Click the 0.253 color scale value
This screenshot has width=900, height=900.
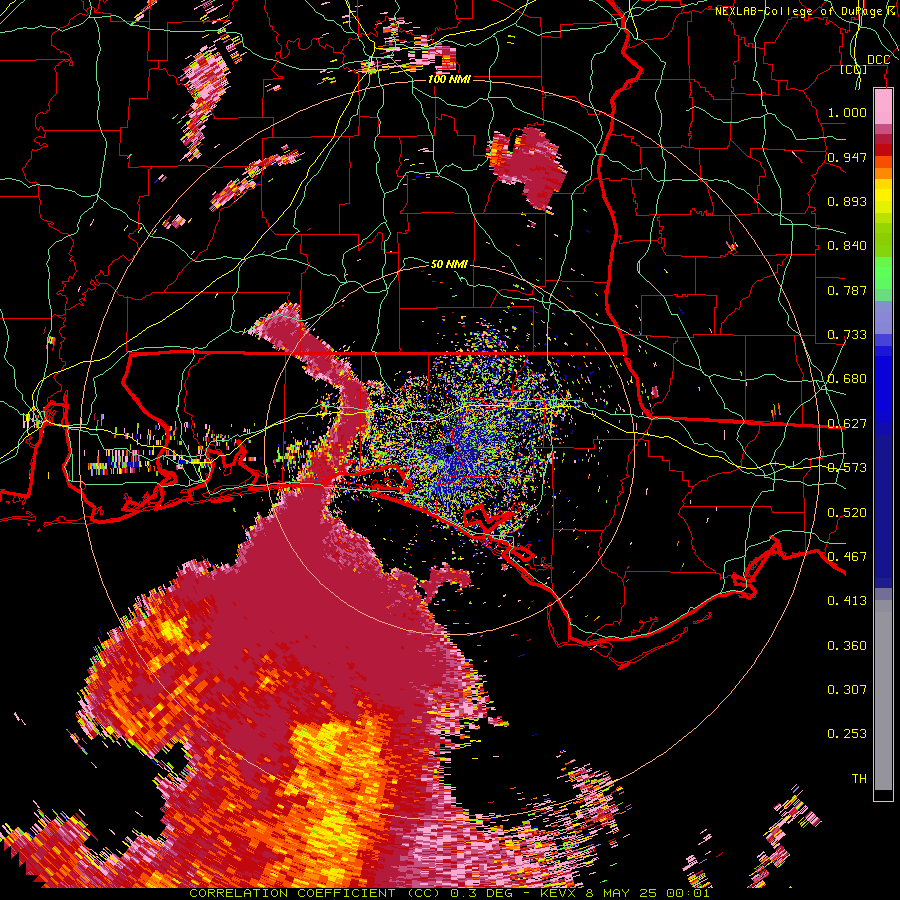[x=847, y=734]
